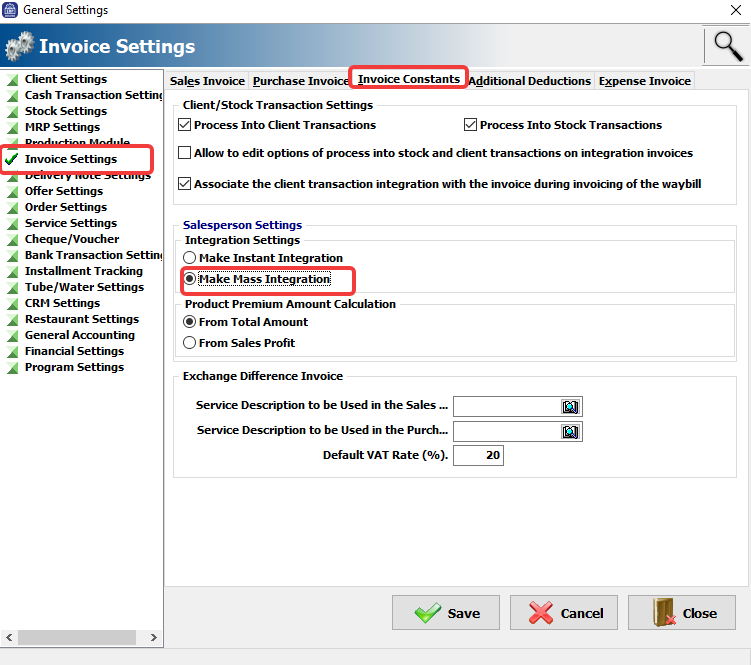
Task: Toggle Process Into Stock Transactions checkbox
Action: (470, 125)
